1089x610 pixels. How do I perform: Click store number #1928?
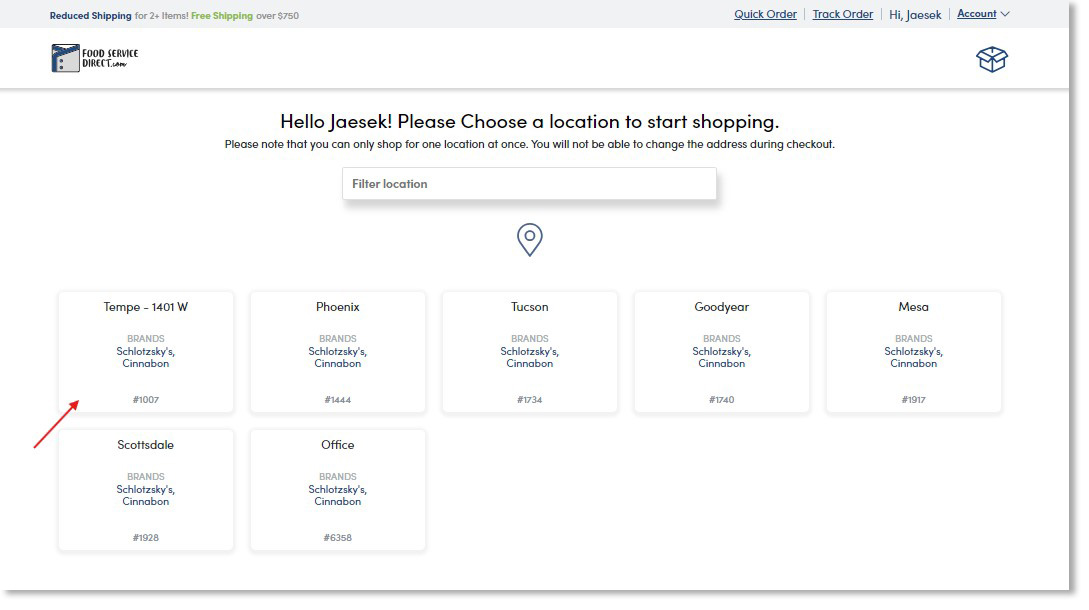click(x=146, y=538)
